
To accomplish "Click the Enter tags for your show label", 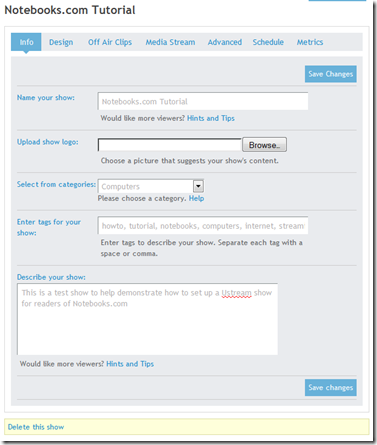I will pyautogui.click(x=49, y=227).
